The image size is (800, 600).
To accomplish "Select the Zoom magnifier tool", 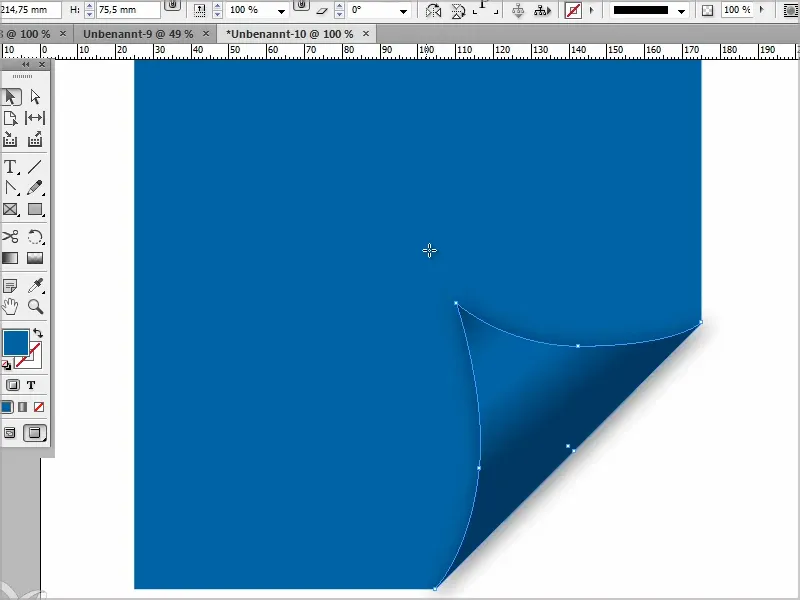I will click(35, 307).
